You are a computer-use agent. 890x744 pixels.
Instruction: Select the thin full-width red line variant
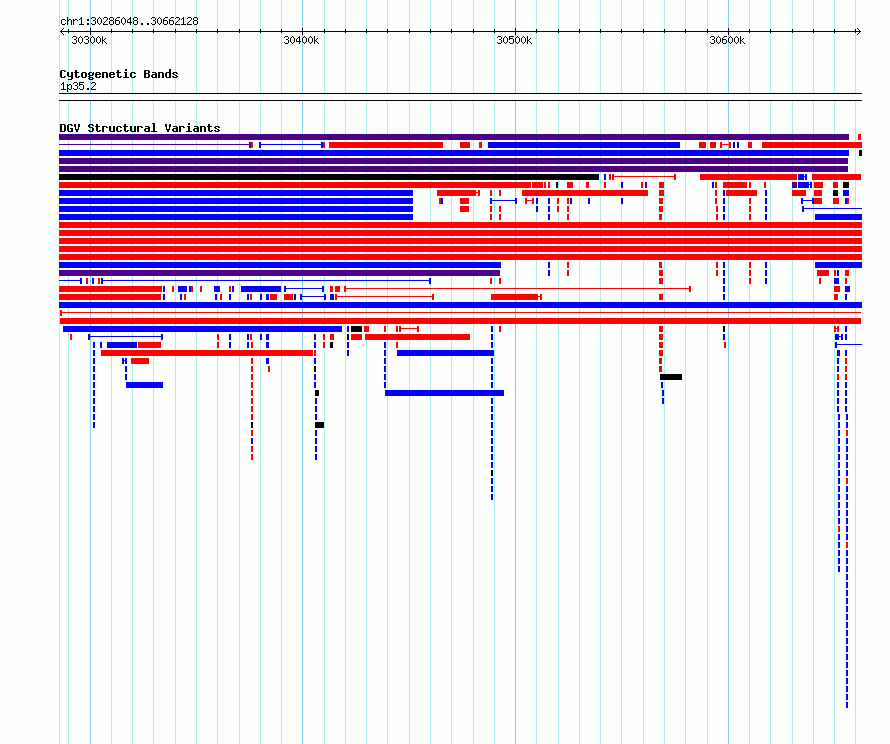(460, 313)
